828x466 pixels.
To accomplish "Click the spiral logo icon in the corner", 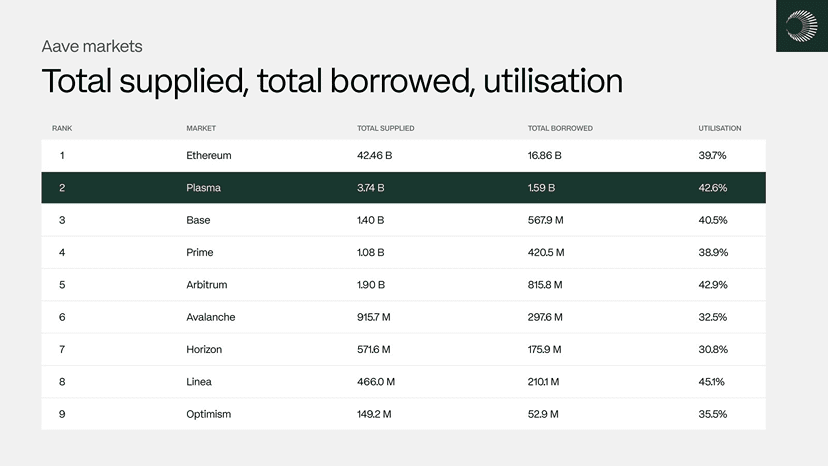I will pyautogui.click(x=802, y=26).
